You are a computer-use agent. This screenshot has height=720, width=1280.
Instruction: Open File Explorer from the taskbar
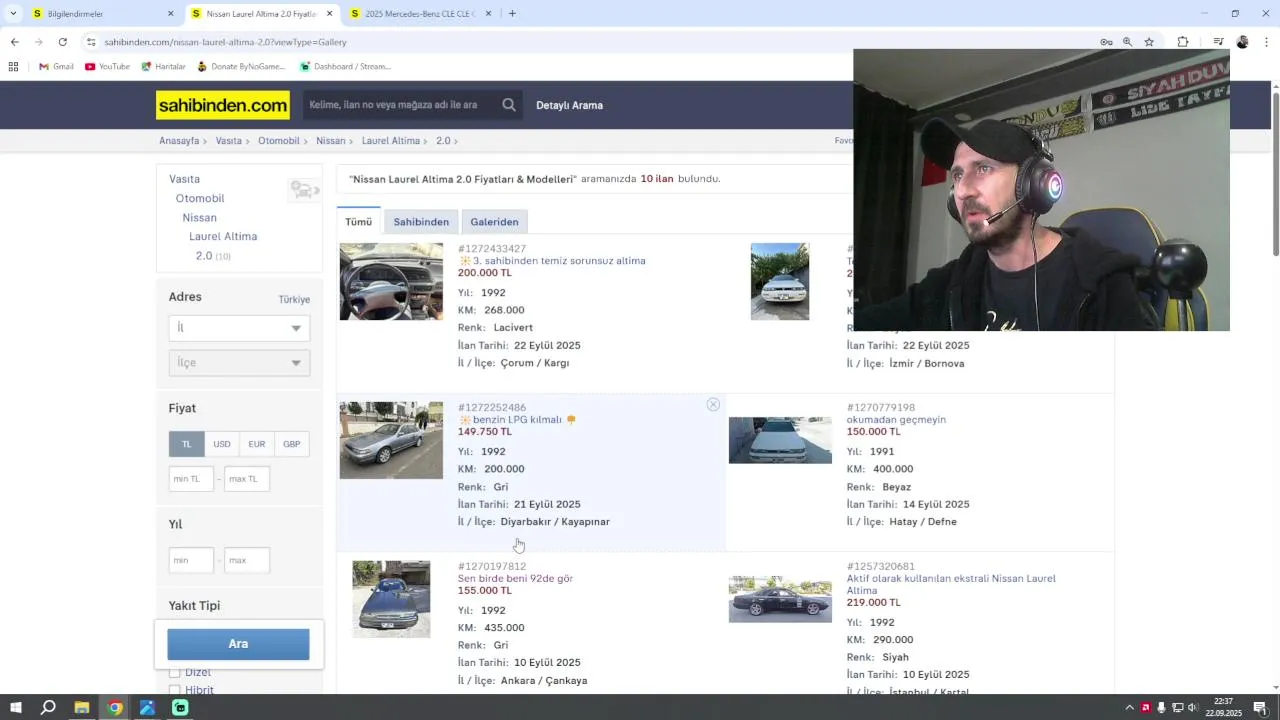coord(82,708)
